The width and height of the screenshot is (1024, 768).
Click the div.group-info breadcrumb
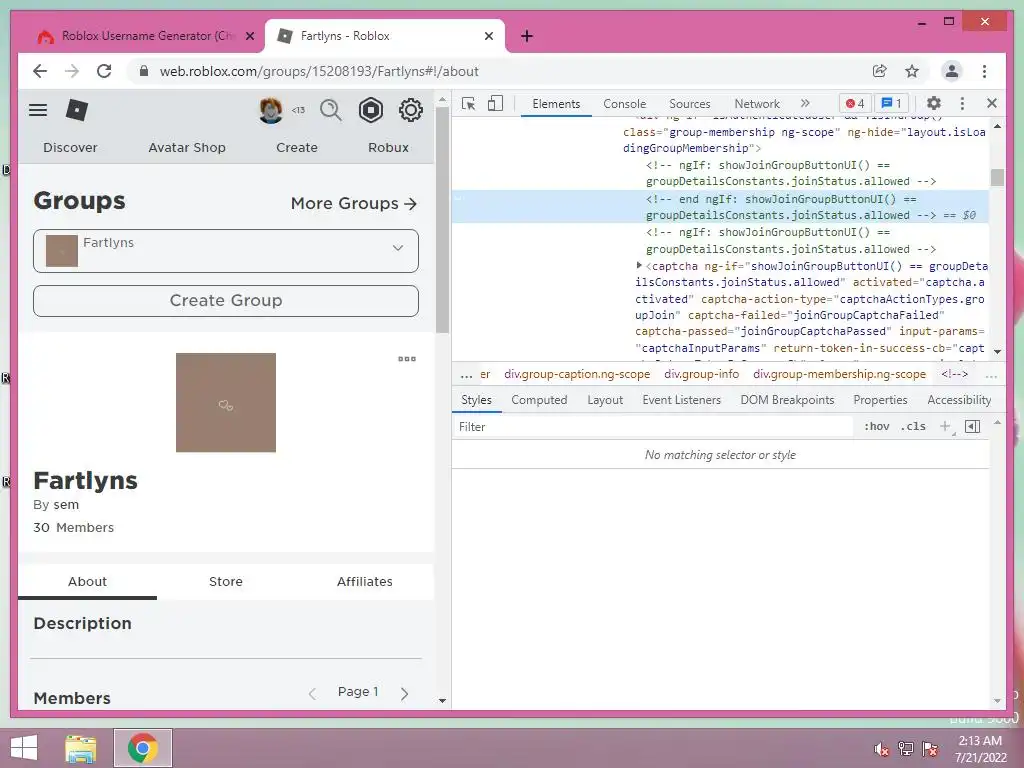(x=701, y=374)
